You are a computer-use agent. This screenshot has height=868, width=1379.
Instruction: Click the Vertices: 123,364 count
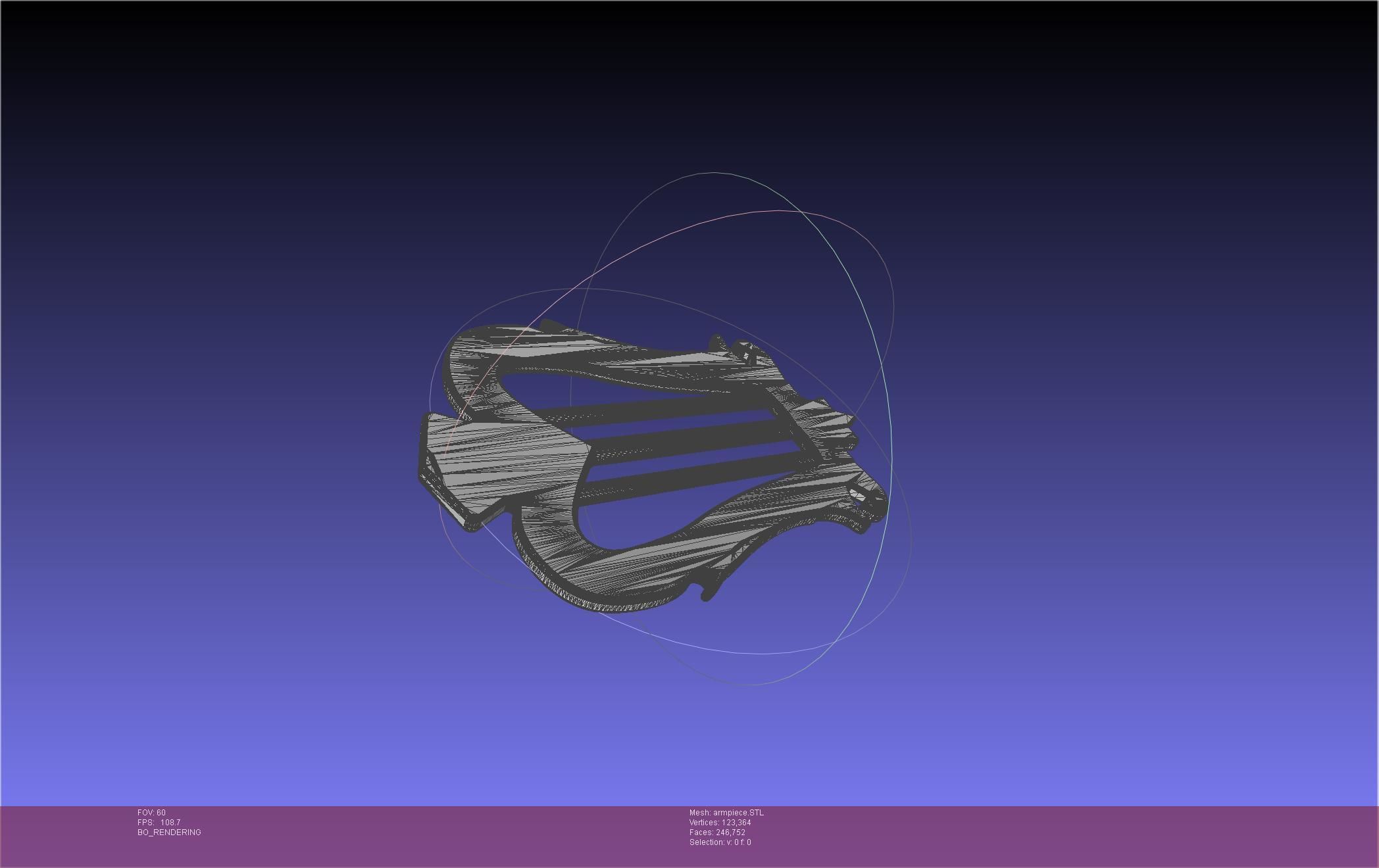tap(720, 823)
